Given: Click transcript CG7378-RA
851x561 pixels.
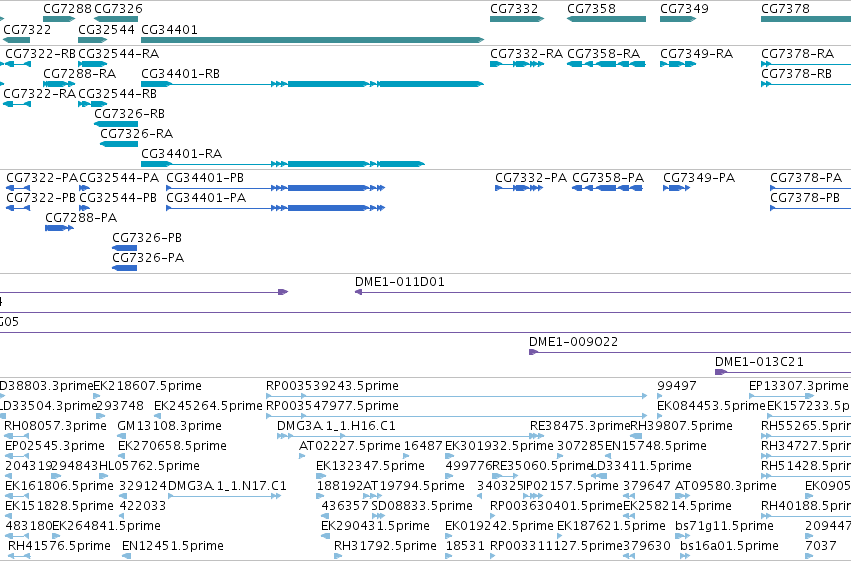Looking at the screenshot, I should point(797,54).
